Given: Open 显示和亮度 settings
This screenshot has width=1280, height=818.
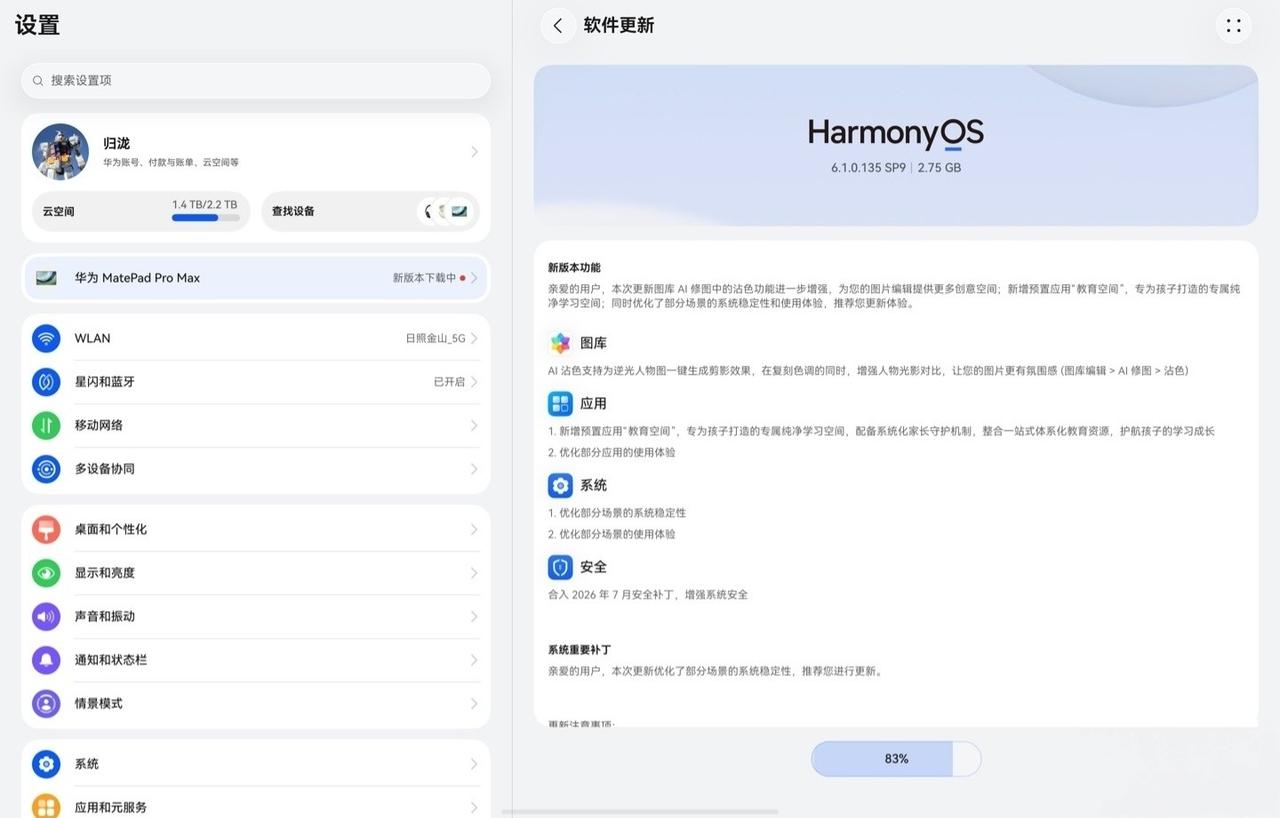Looking at the screenshot, I should (x=256, y=573).
